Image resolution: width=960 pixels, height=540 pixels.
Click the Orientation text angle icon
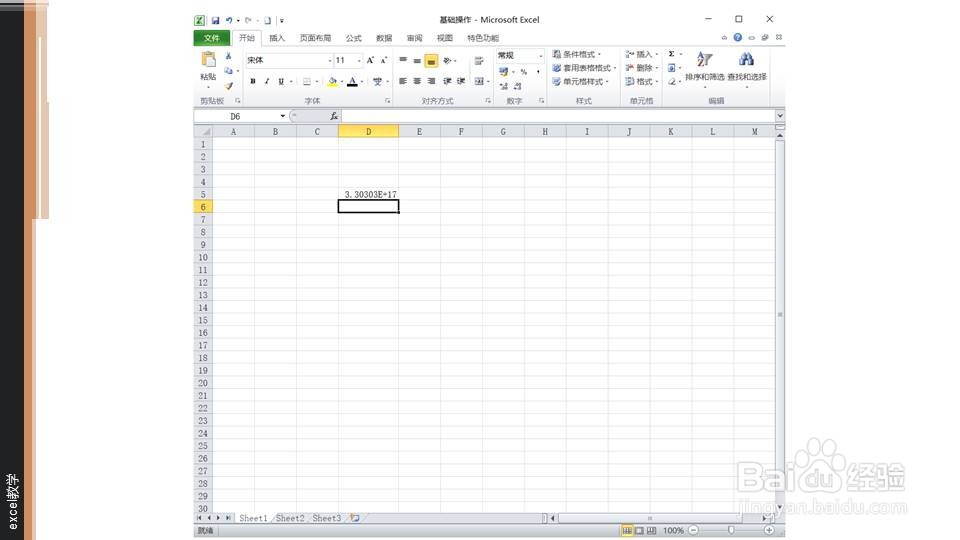pos(448,61)
